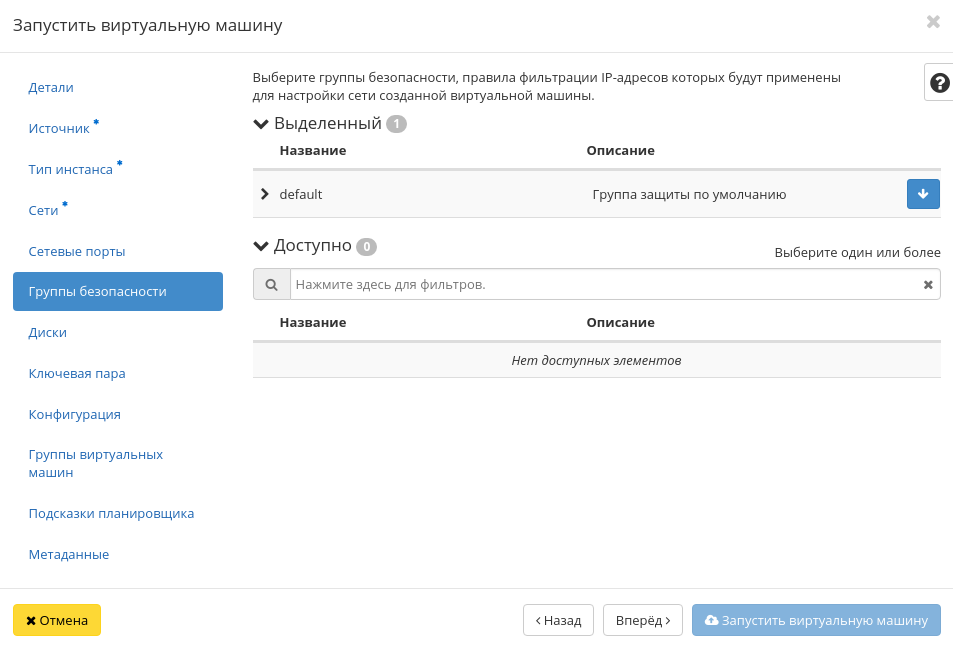Open the help panel via question mark icon
The image size is (953, 648).
pos(938,83)
